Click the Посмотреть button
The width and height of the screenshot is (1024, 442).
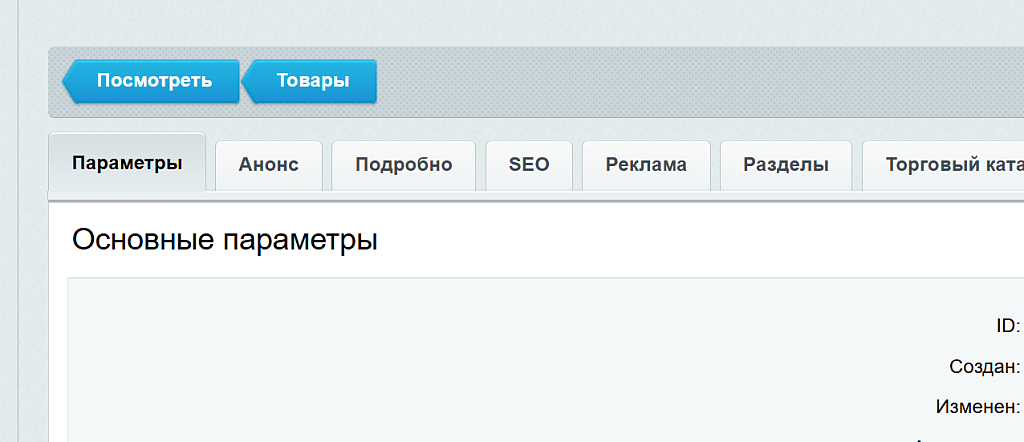pyautogui.click(x=153, y=81)
